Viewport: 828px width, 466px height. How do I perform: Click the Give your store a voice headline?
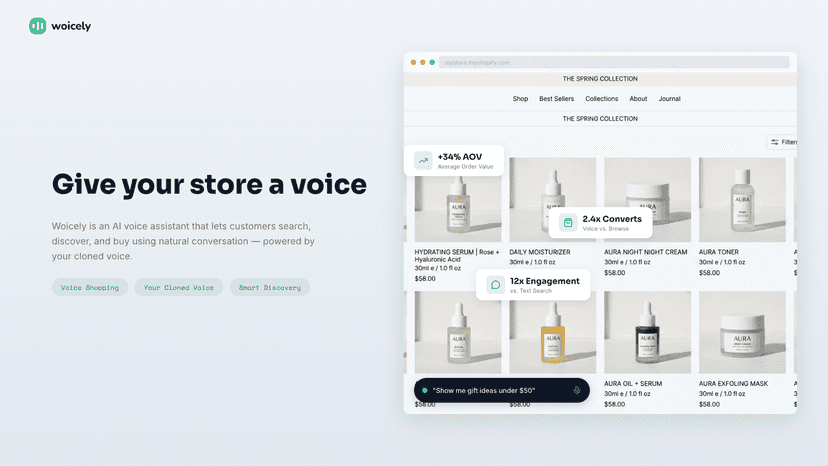209,184
